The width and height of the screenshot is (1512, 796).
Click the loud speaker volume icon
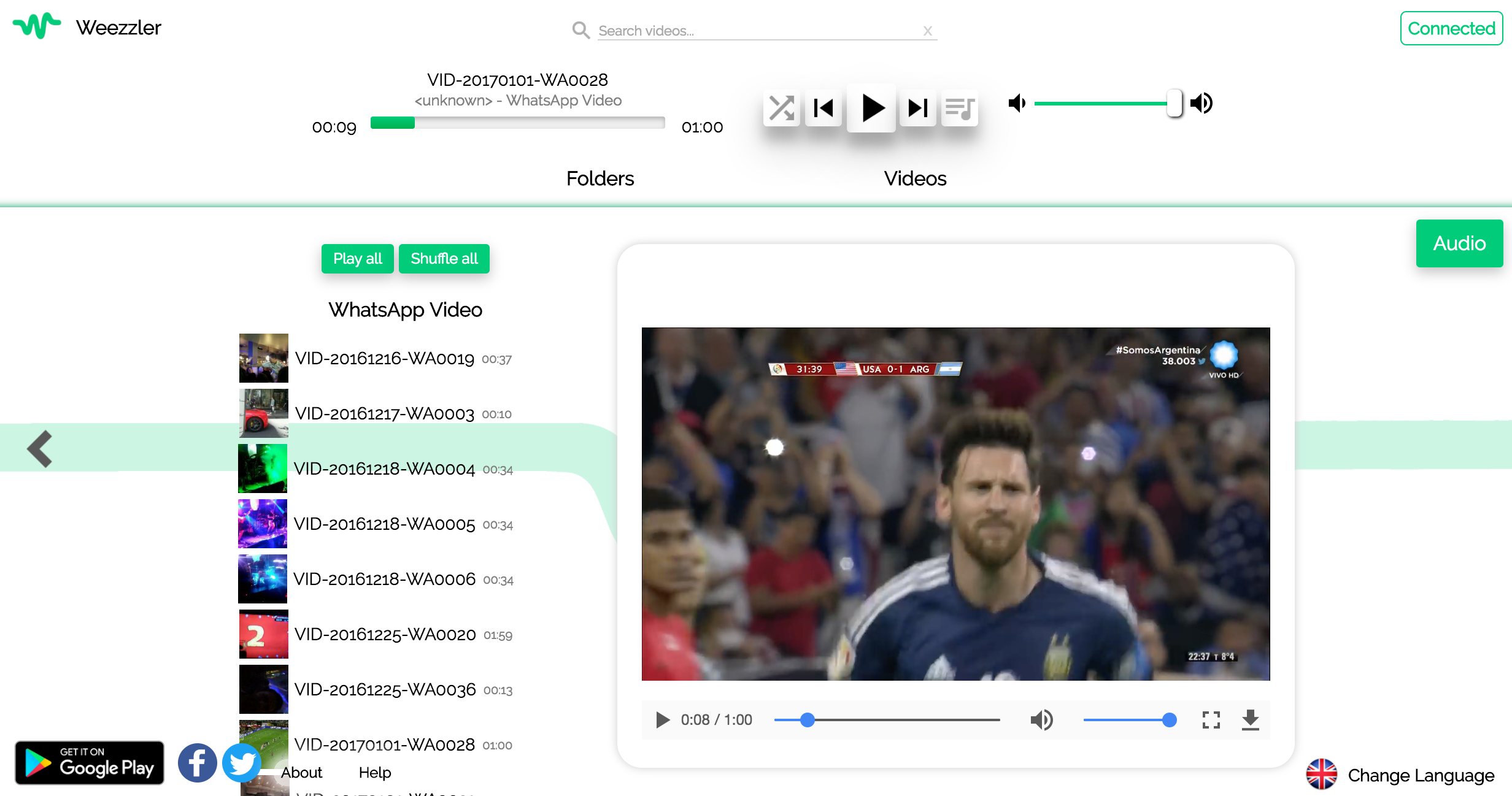[x=1201, y=103]
